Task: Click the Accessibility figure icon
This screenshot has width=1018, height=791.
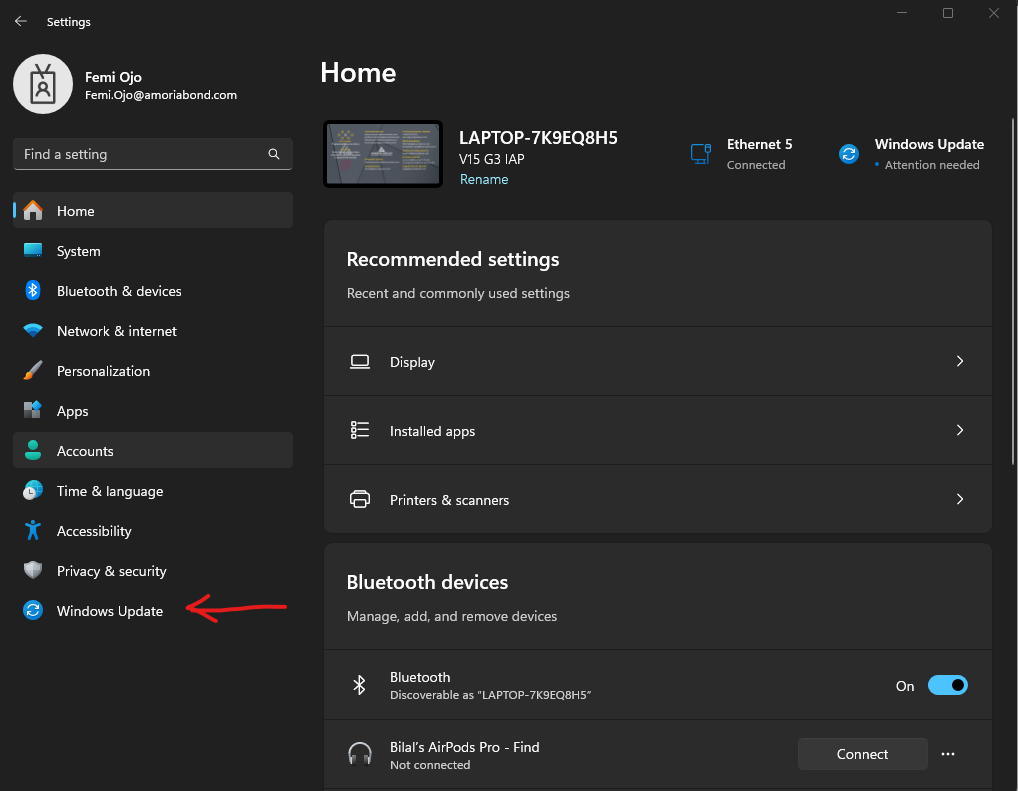Action: point(33,531)
